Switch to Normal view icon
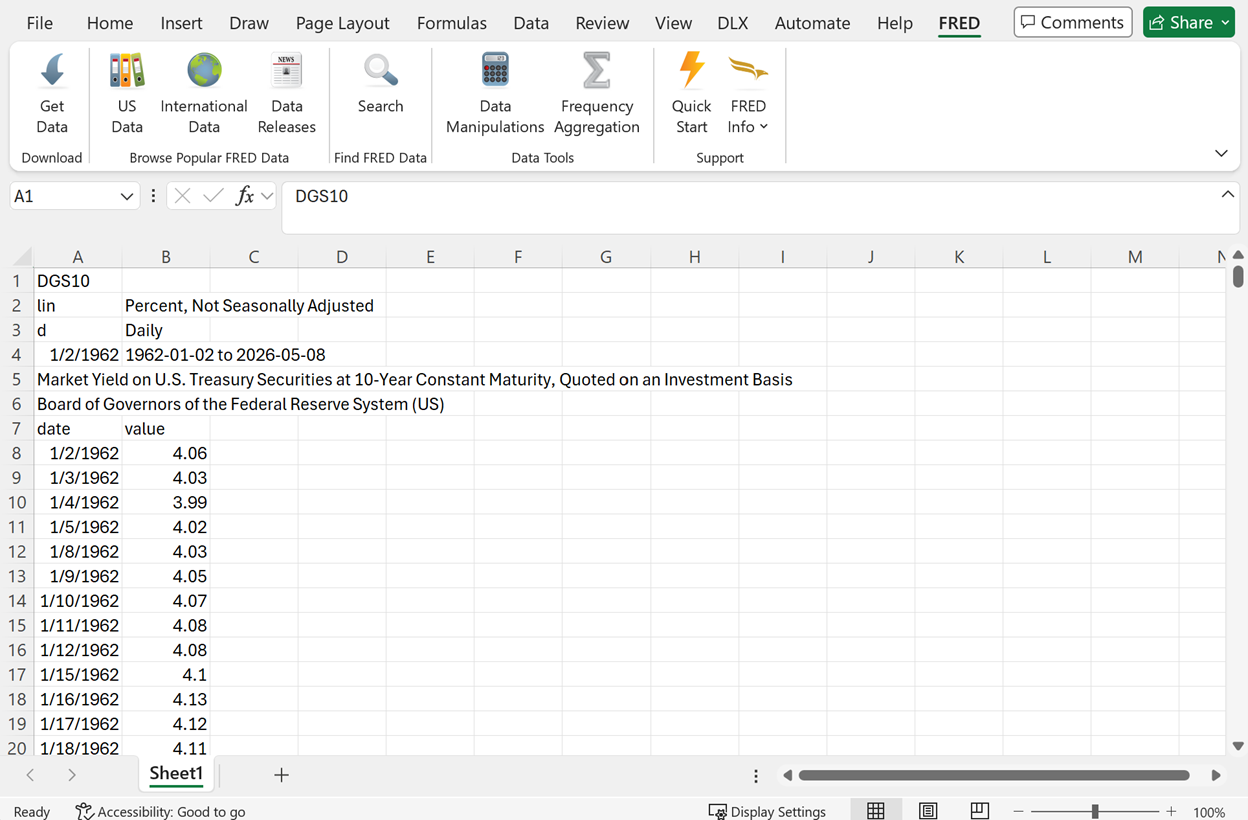 [876, 811]
